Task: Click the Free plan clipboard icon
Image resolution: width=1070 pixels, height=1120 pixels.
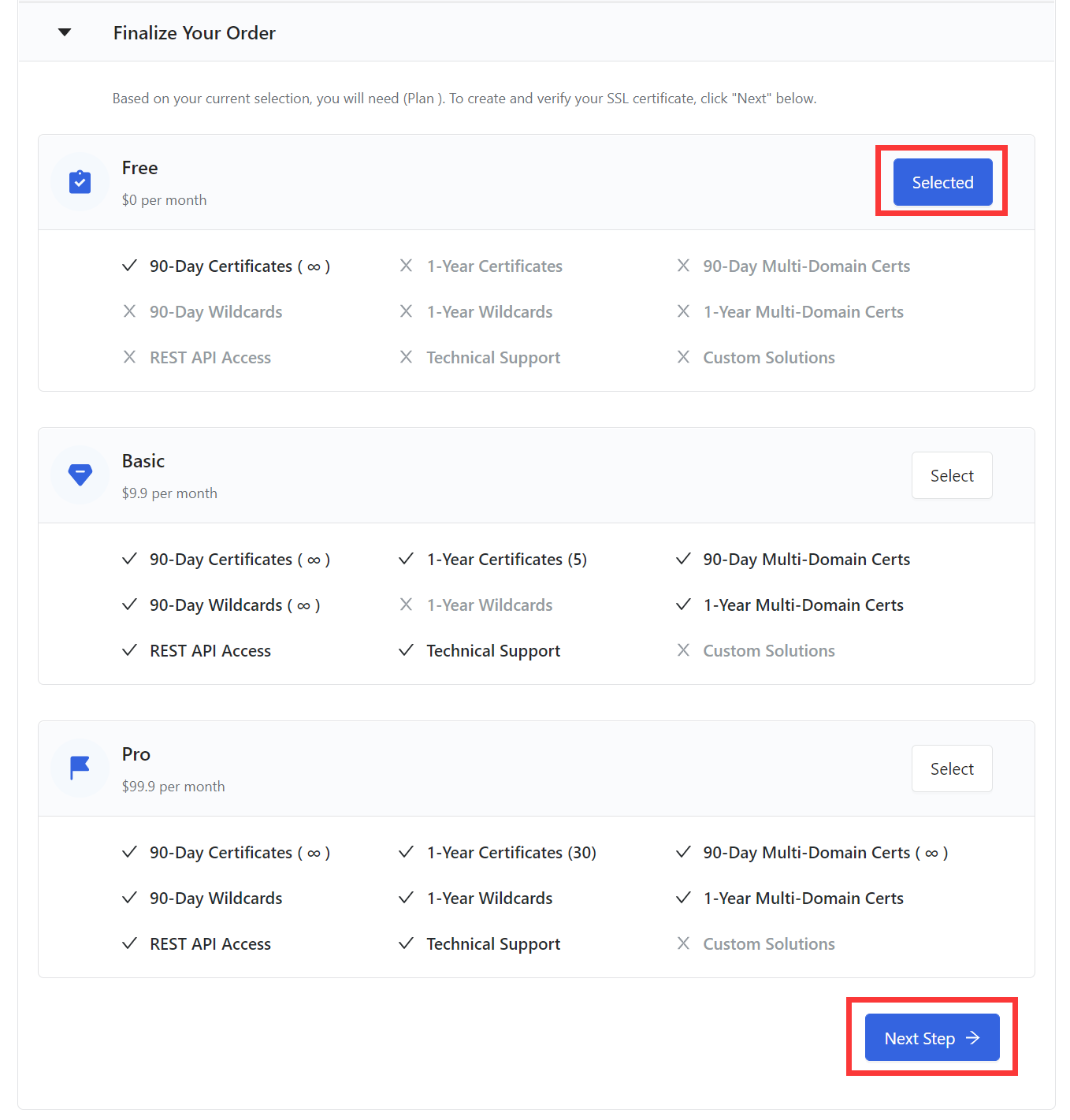Action: (80, 182)
